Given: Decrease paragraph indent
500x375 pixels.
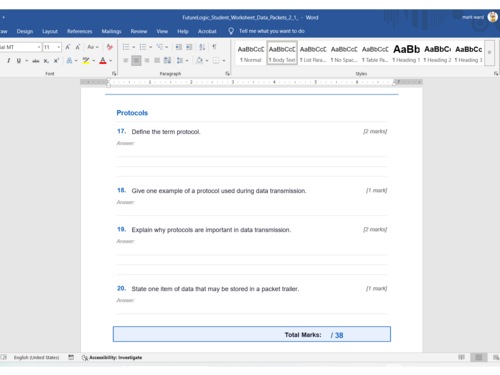Looking at the screenshot, I should [x=179, y=47].
